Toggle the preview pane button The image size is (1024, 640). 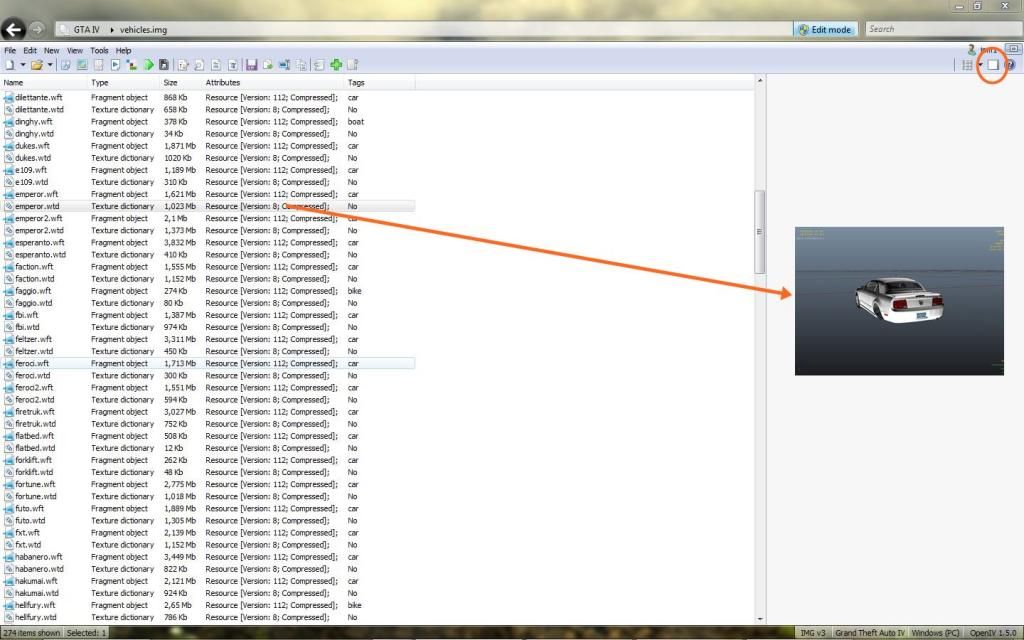click(993, 65)
